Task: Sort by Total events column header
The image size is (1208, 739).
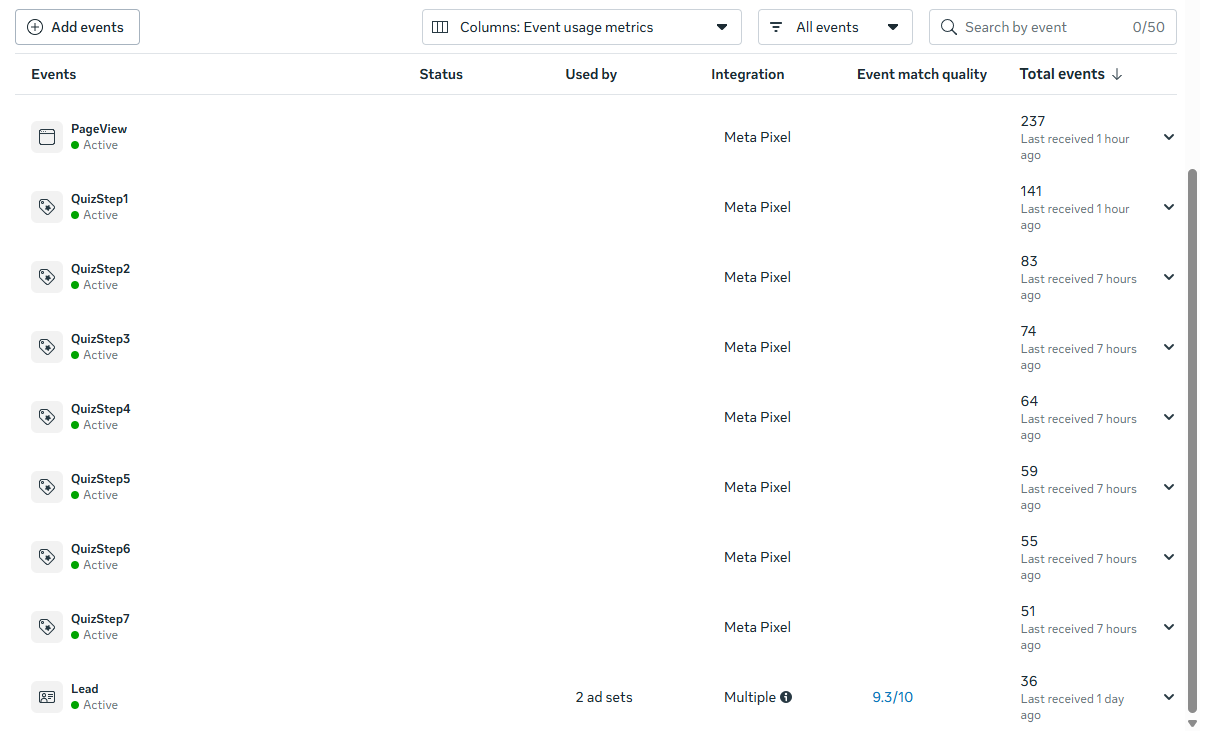Action: pyautogui.click(x=1062, y=74)
